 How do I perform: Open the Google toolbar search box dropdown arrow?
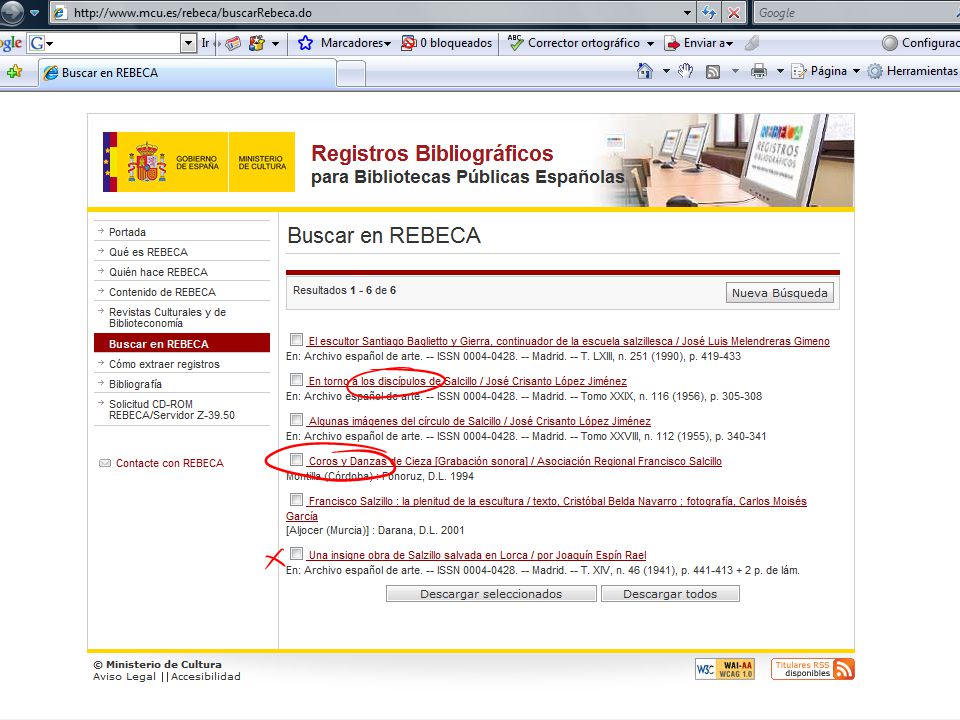188,43
